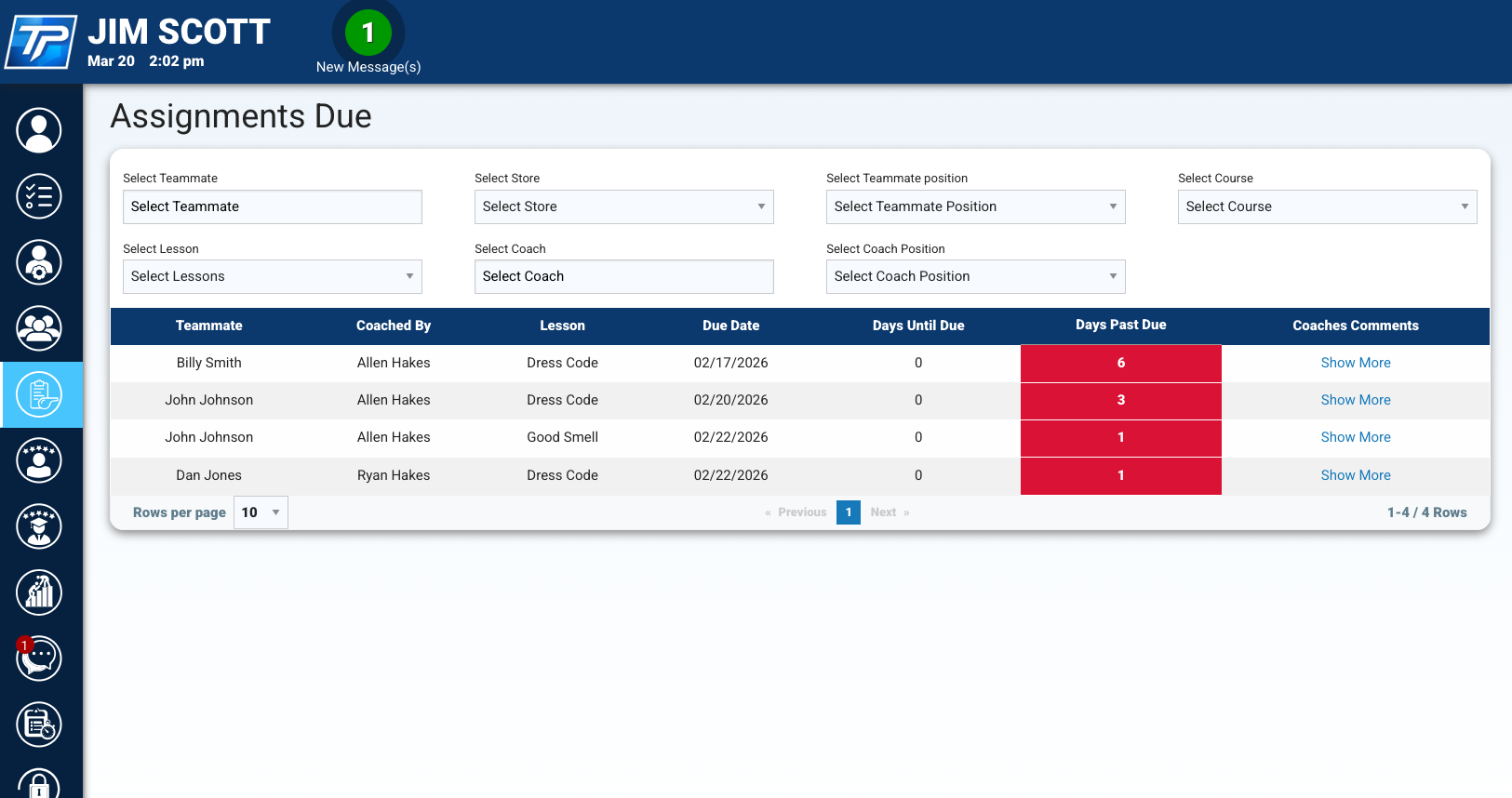Open the green new messages notification badge
The height and width of the screenshot is (798, 1512).
(x=368, y=33)
